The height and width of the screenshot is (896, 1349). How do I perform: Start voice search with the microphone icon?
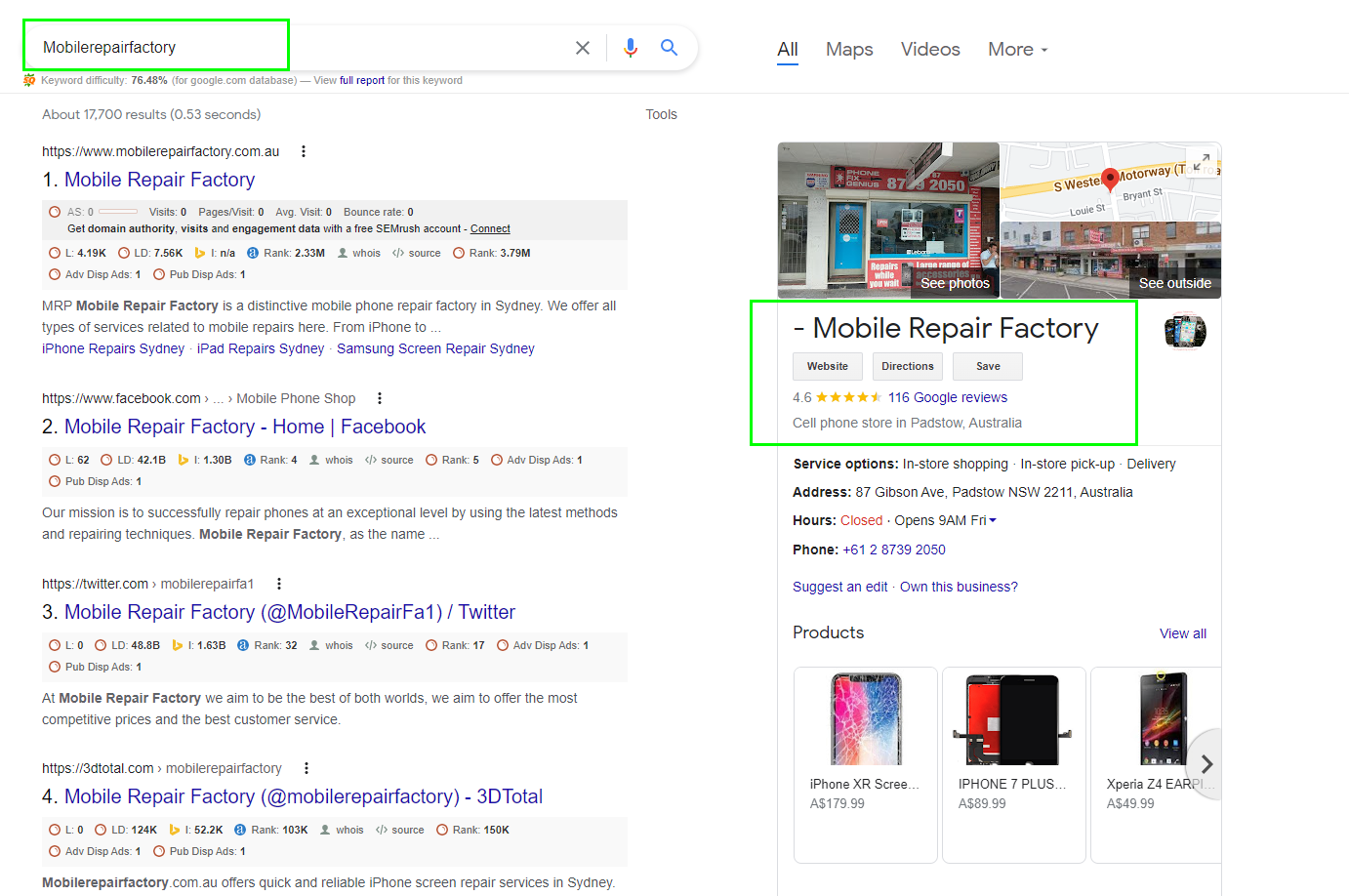pyautogui.click(x=631, y=48)
